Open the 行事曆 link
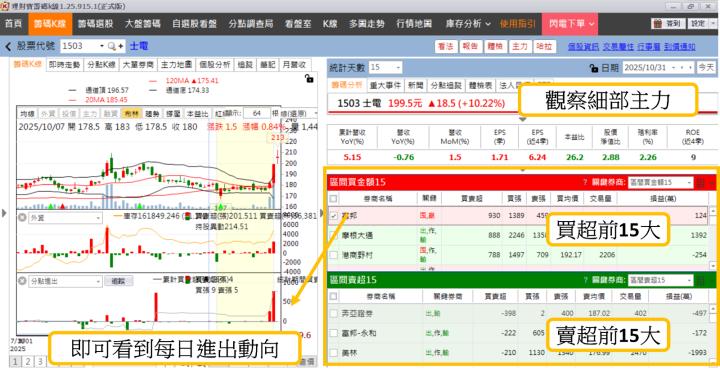720x373 pixels. [x=649, y=46]
